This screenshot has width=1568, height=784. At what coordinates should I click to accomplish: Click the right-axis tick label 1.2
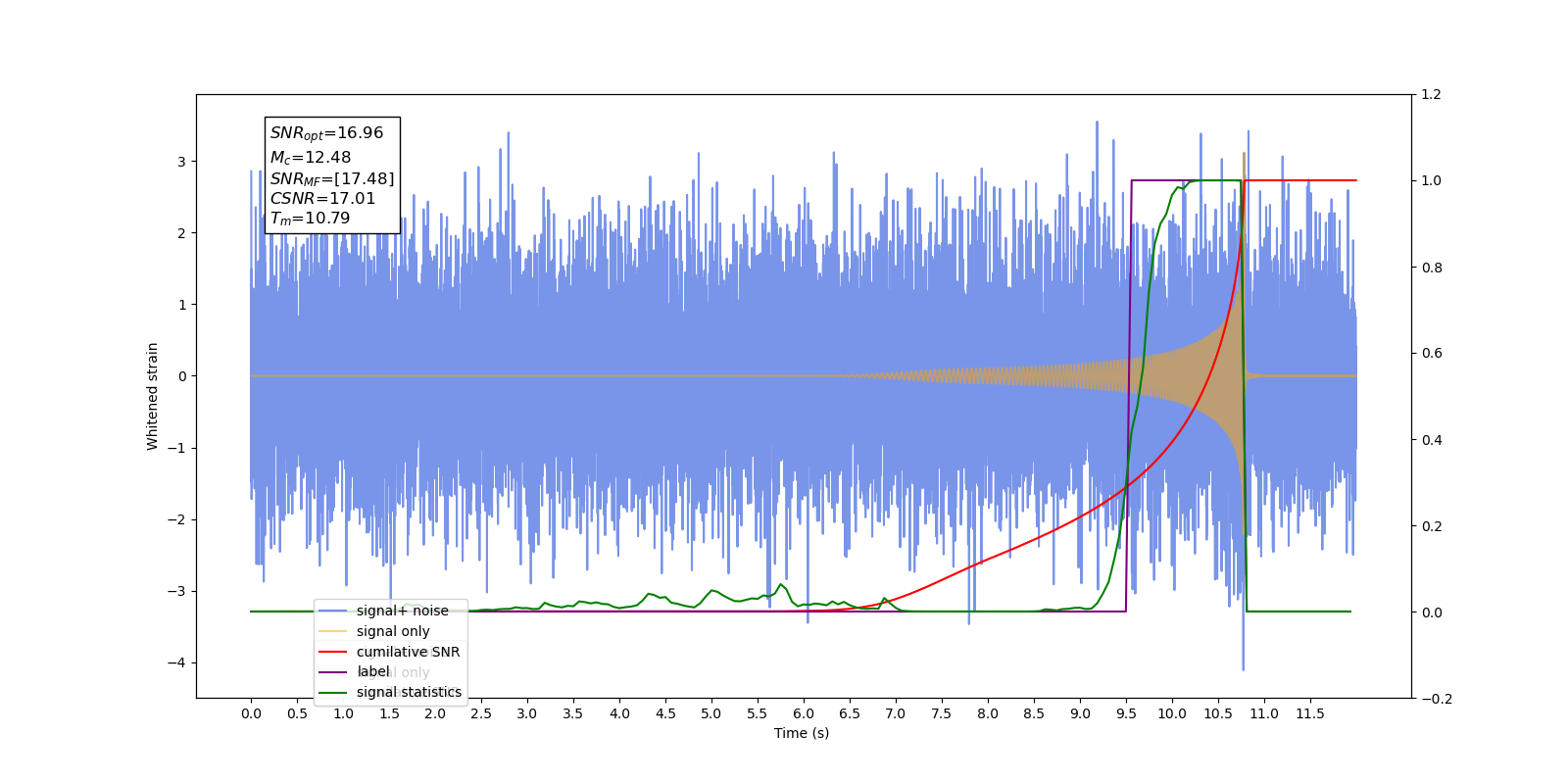[1432, 95]
